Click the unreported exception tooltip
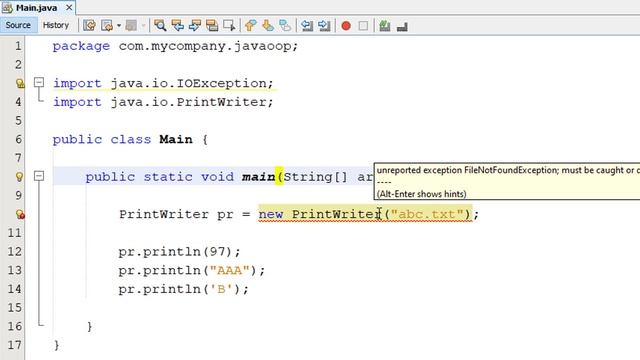Viewport: 640px width, 360px height. (507, 181)
